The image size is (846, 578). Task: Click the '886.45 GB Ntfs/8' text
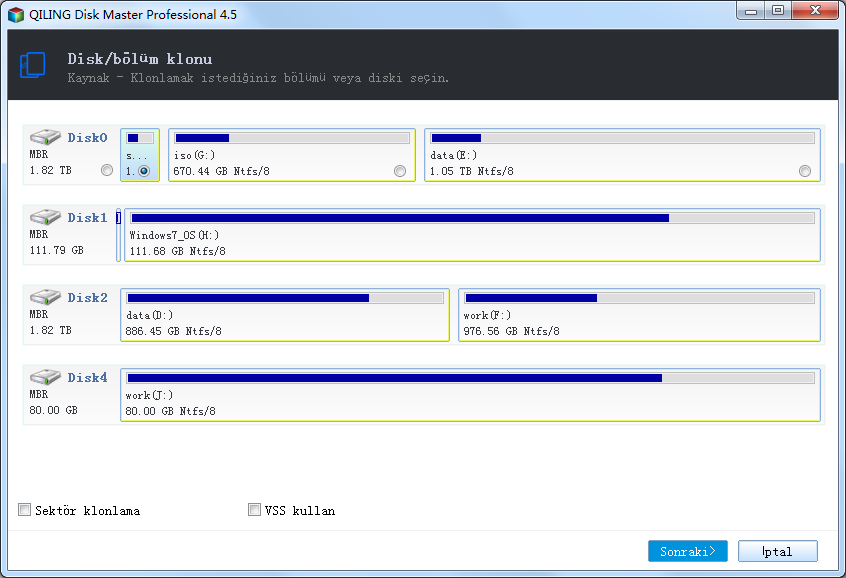coord(173,331)
